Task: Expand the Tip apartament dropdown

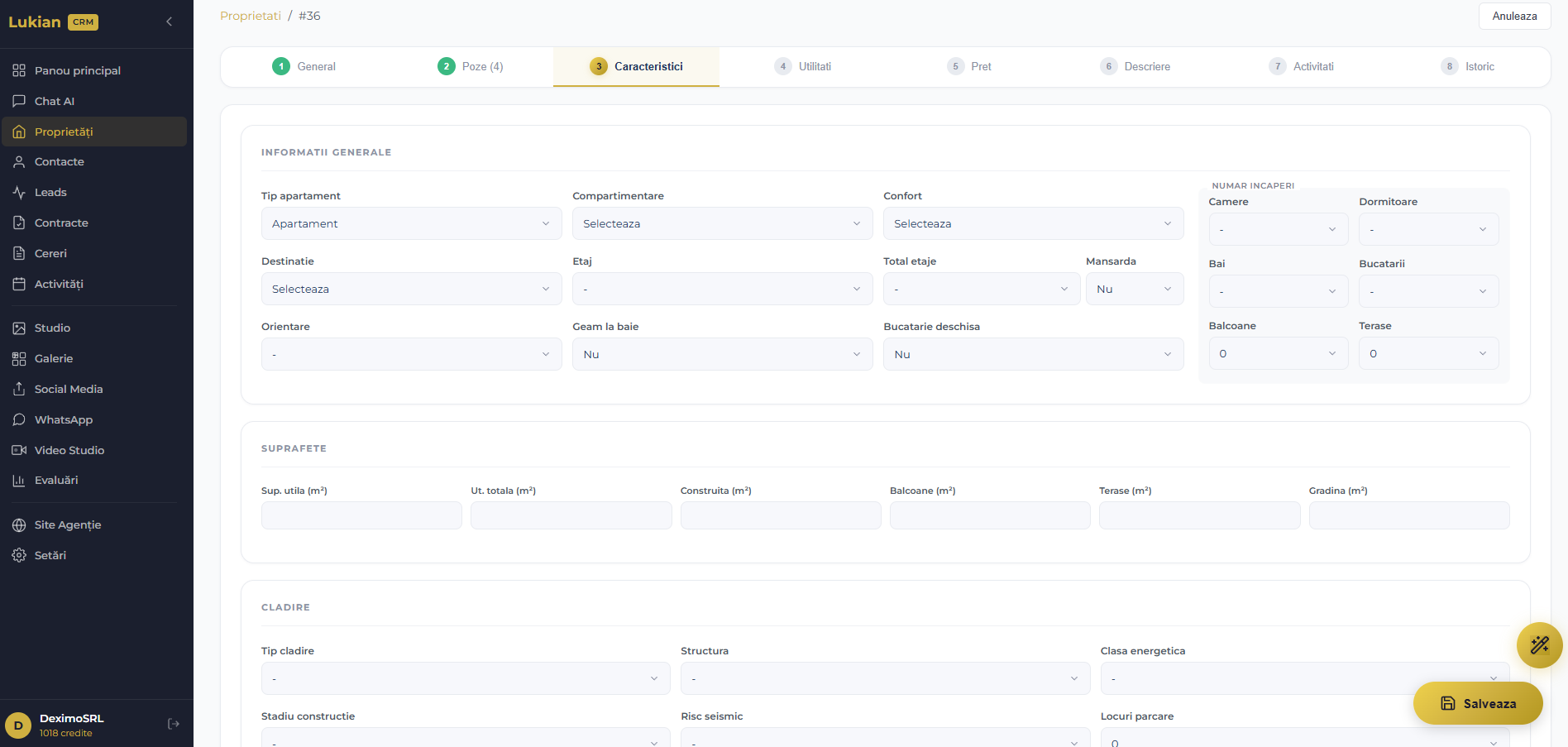Action: [411, 223]
